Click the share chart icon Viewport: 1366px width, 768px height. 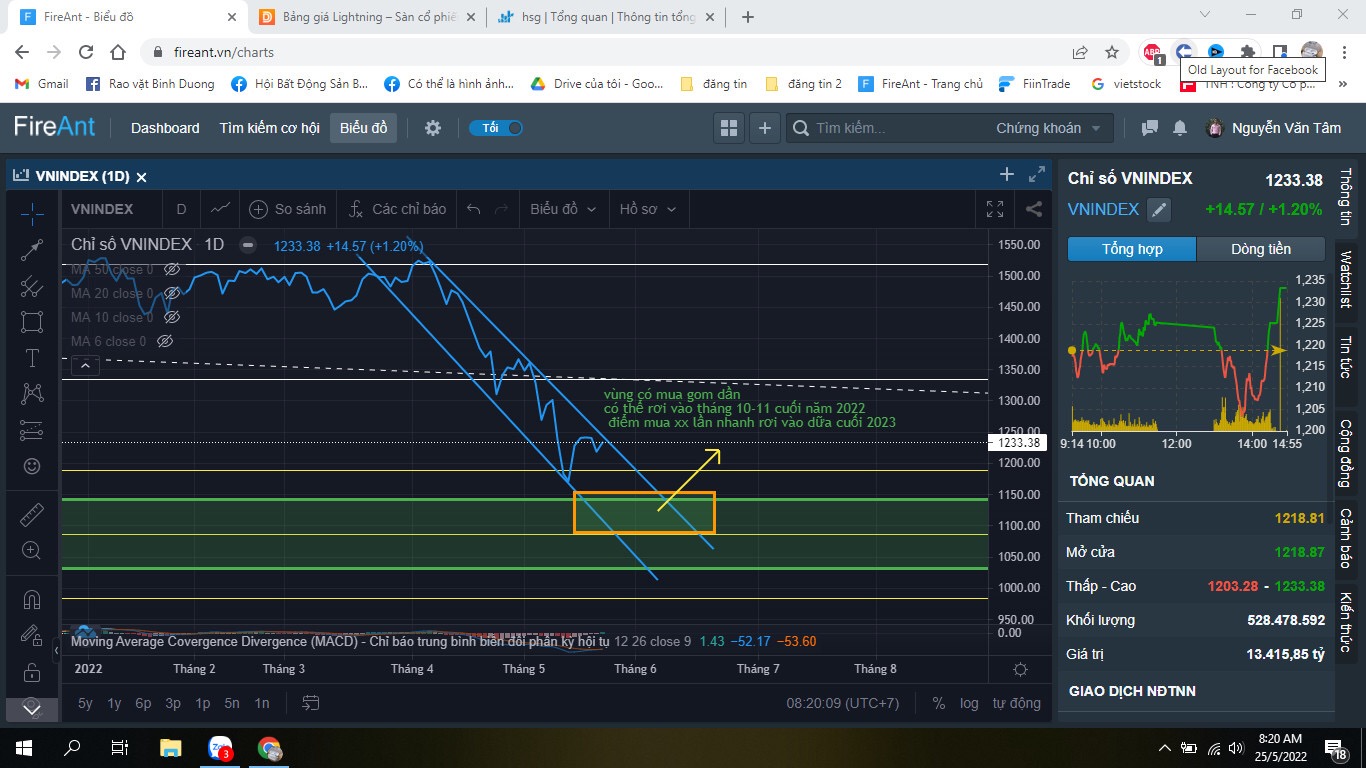tap(1034, 209)
